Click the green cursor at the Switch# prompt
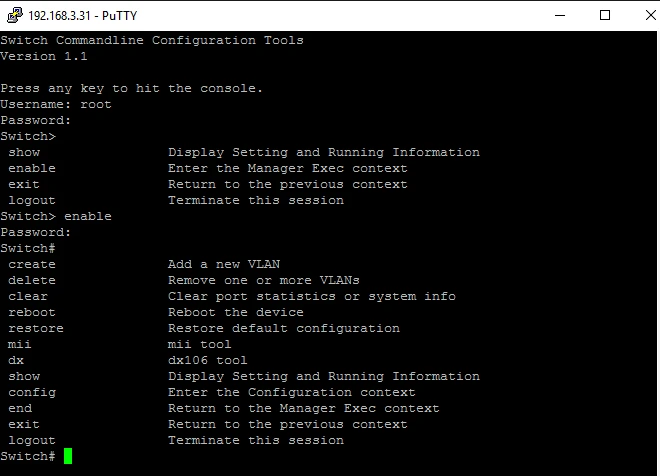Viewport: 660px width, 476px height. [x=68, y=456]
